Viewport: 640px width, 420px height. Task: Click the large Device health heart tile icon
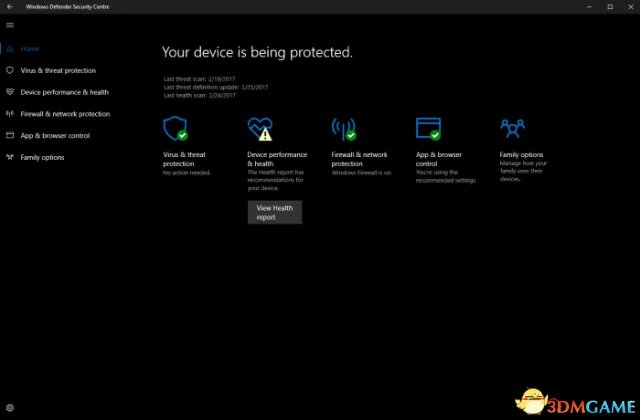coord(260,129)
